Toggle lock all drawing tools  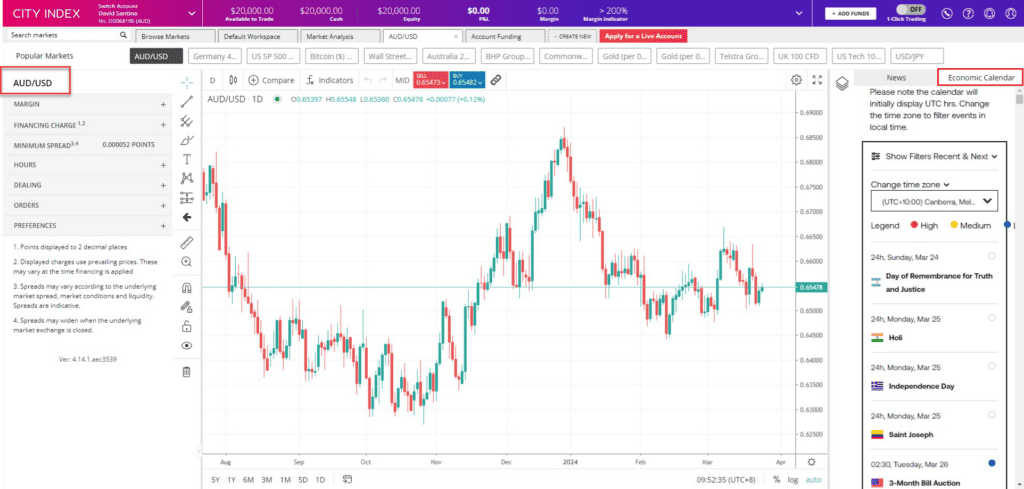tap(187, 326)
